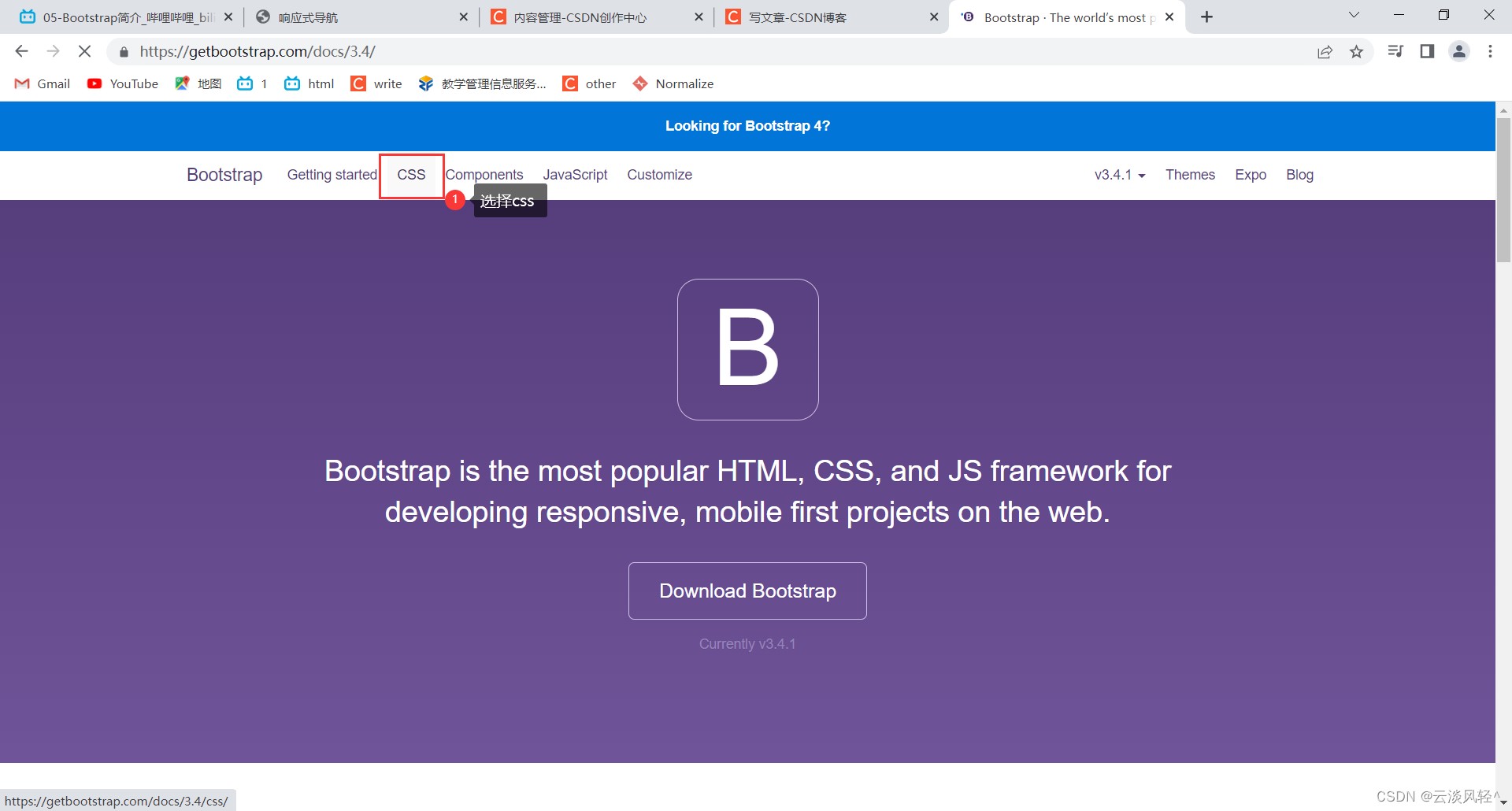Open a new tab

click(1206, 17)
